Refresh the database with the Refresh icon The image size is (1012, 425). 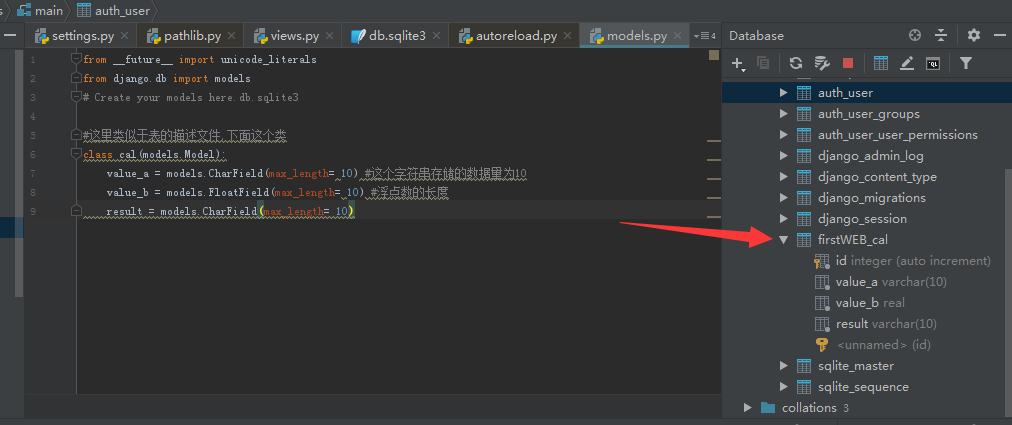point(796,63)
